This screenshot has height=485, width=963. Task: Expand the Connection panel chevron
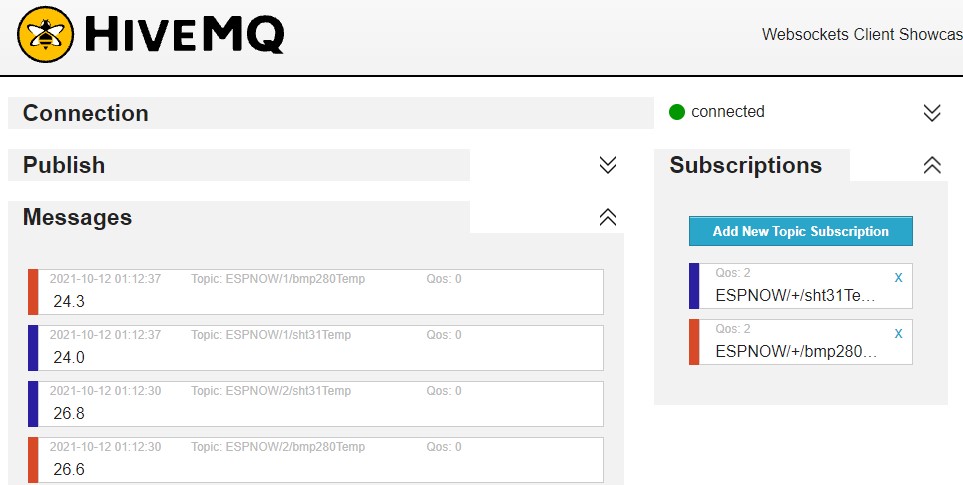tap(932, 113)
